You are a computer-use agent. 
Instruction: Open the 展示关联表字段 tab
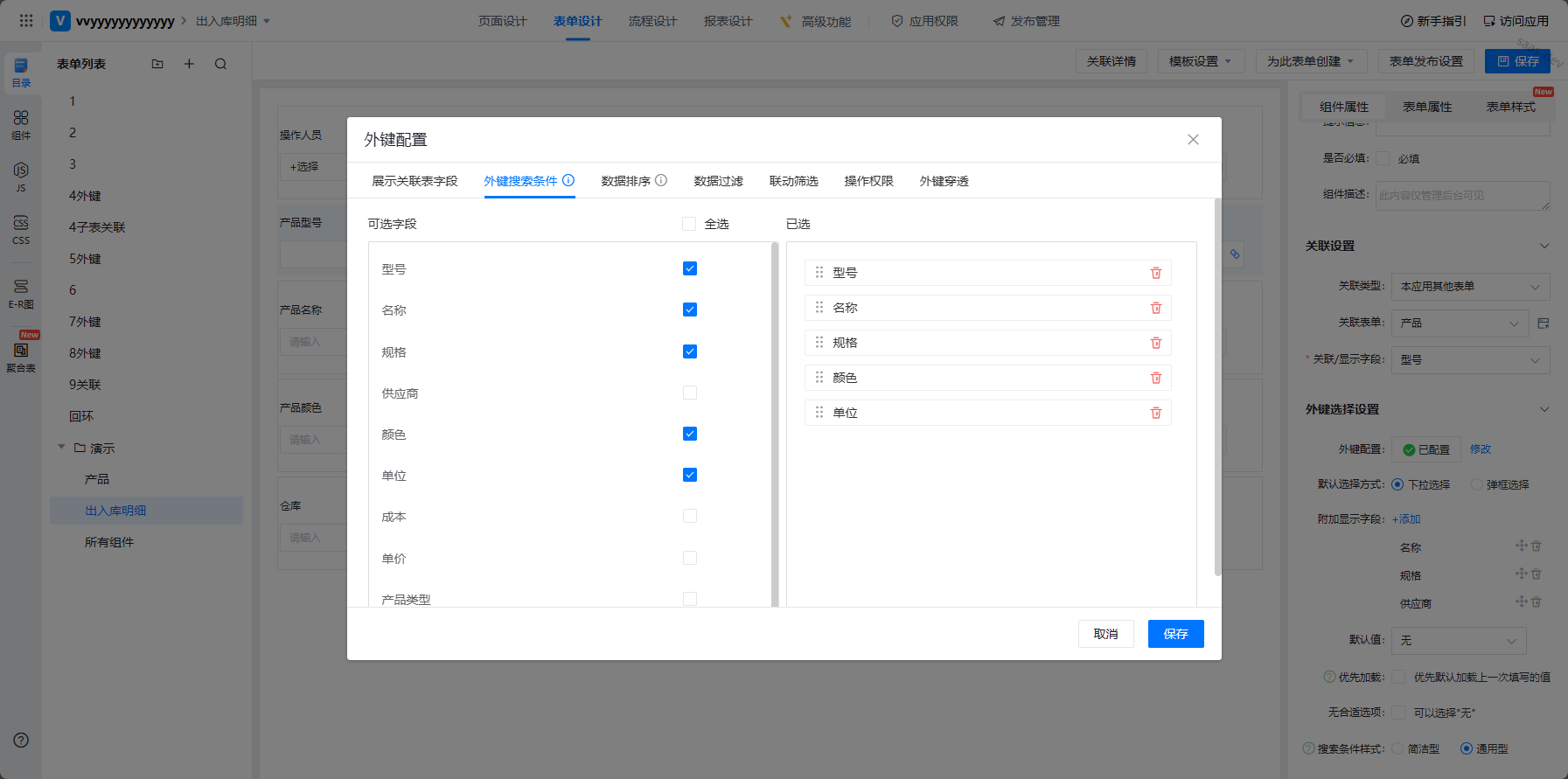coord(415,181)
